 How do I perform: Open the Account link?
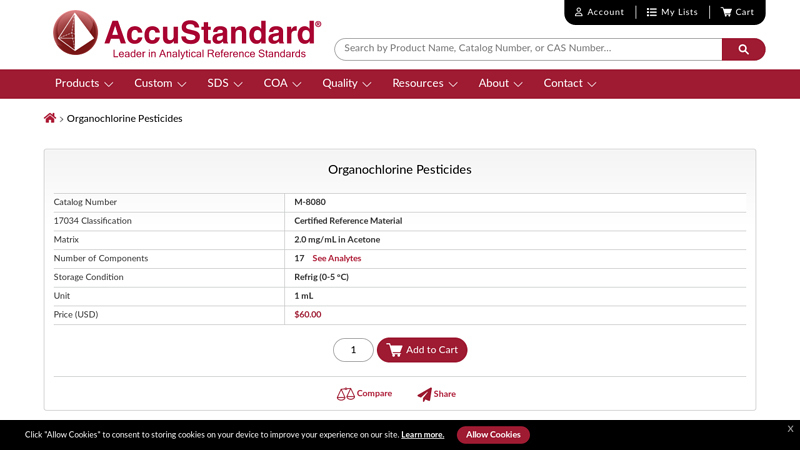pos(599,12)
